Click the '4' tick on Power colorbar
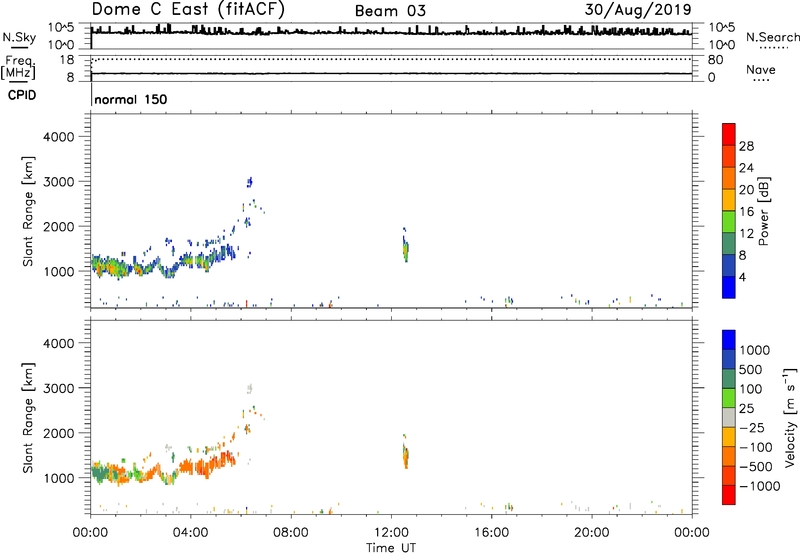This screenshot has height=554, width=800. pos(743,277)
